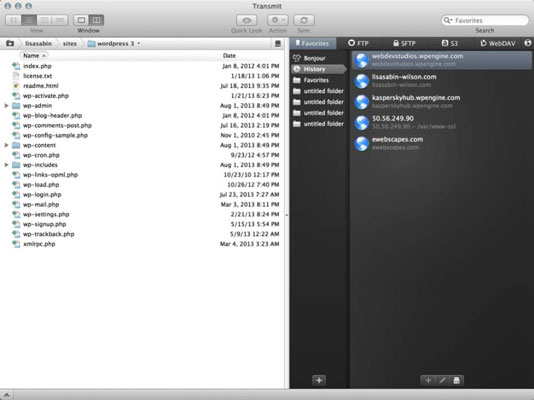The height and width of the screenshot is (400, 534).
Task: Open the wordpress 3 path dropdown
Action: 114,44
